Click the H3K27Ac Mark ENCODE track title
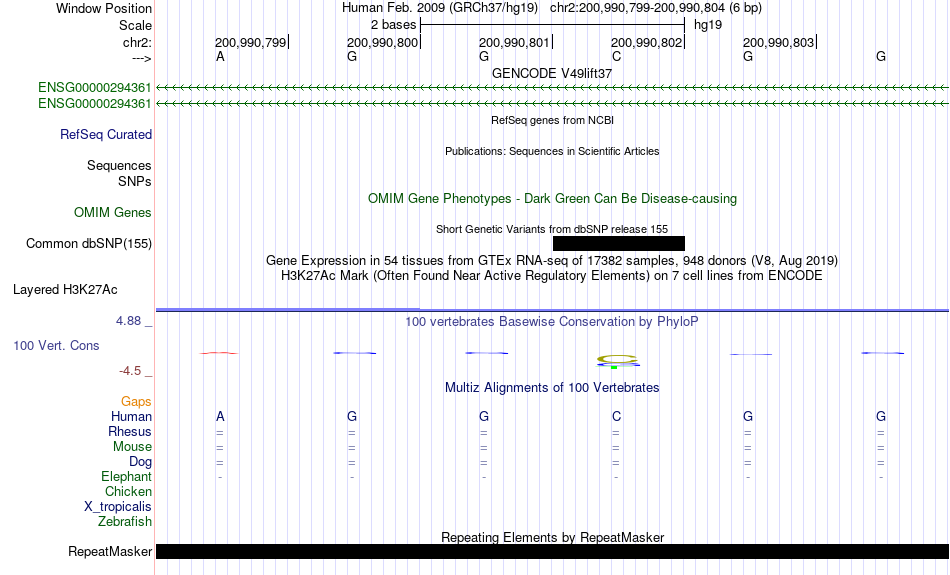This screenshot has height=575, width=950. 552,276
